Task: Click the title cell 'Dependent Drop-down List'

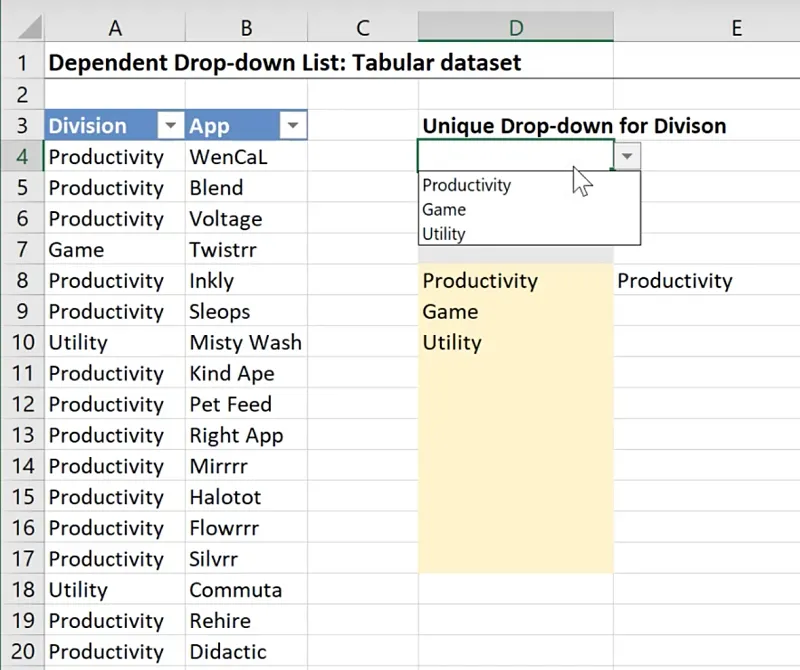Action: 285,63
